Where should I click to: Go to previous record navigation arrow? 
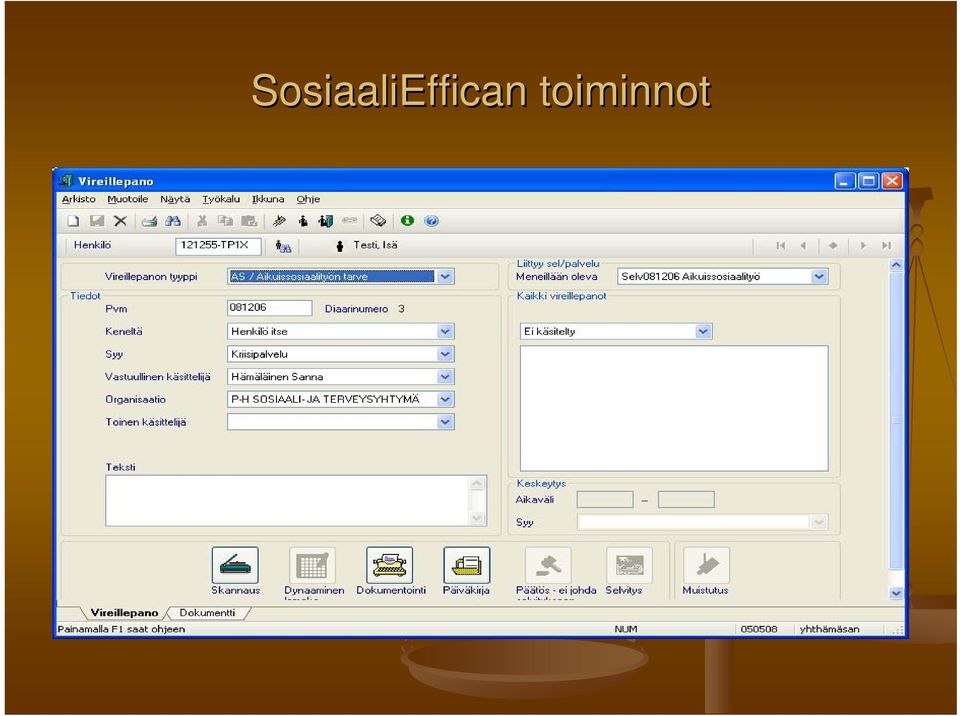click(x=803, y=246)
